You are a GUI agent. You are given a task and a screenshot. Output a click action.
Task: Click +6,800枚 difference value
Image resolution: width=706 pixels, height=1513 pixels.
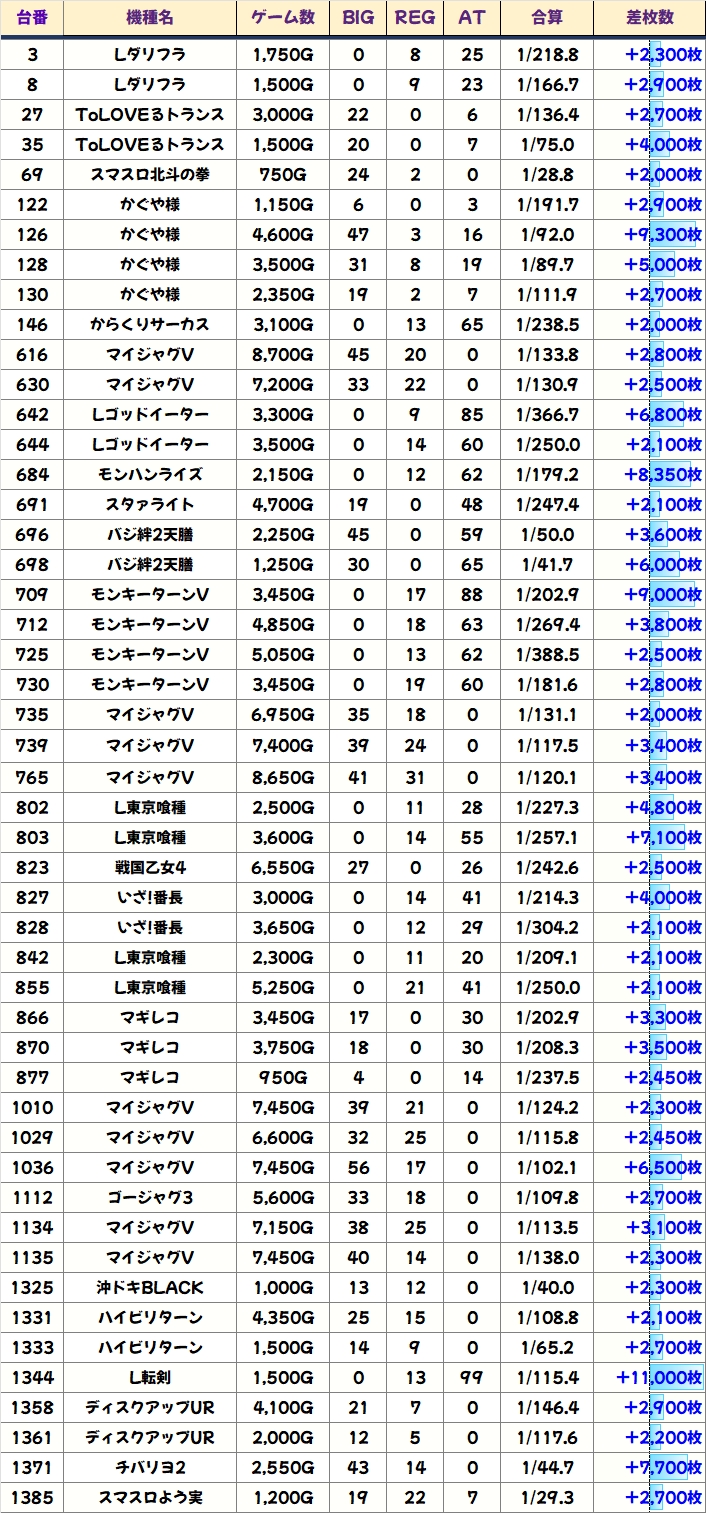[x=662, y=415]
